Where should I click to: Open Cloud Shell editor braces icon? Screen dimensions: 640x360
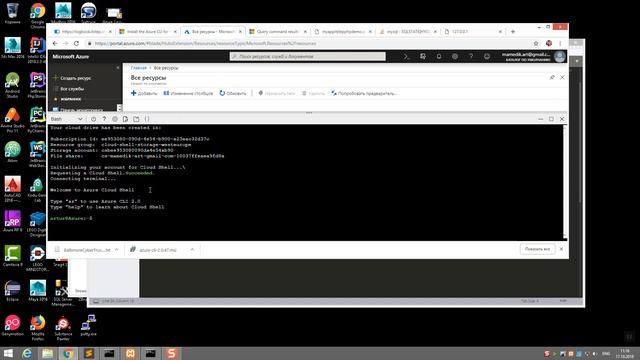(x=147, y=119)
